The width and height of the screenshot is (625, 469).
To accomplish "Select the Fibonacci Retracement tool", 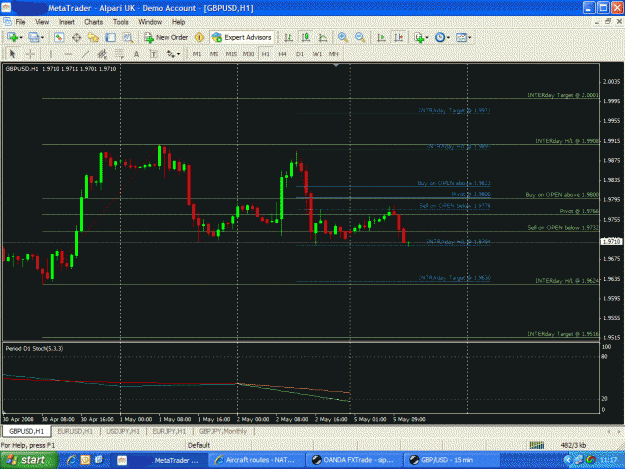I will 119,54.
